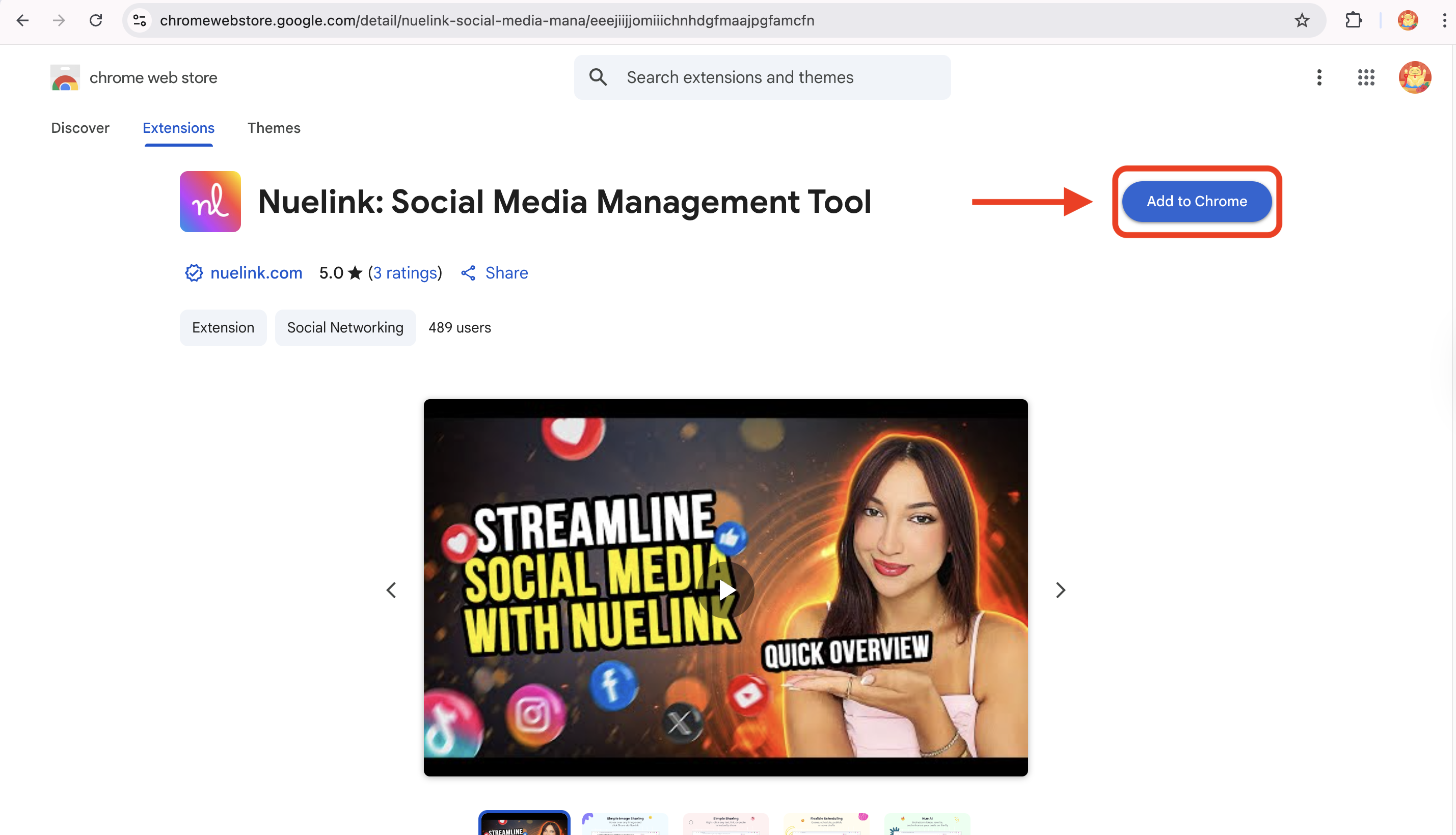The image size is (1456, 835).
Task: Click the Nuelink extension logo
Action: click(210, 201)
